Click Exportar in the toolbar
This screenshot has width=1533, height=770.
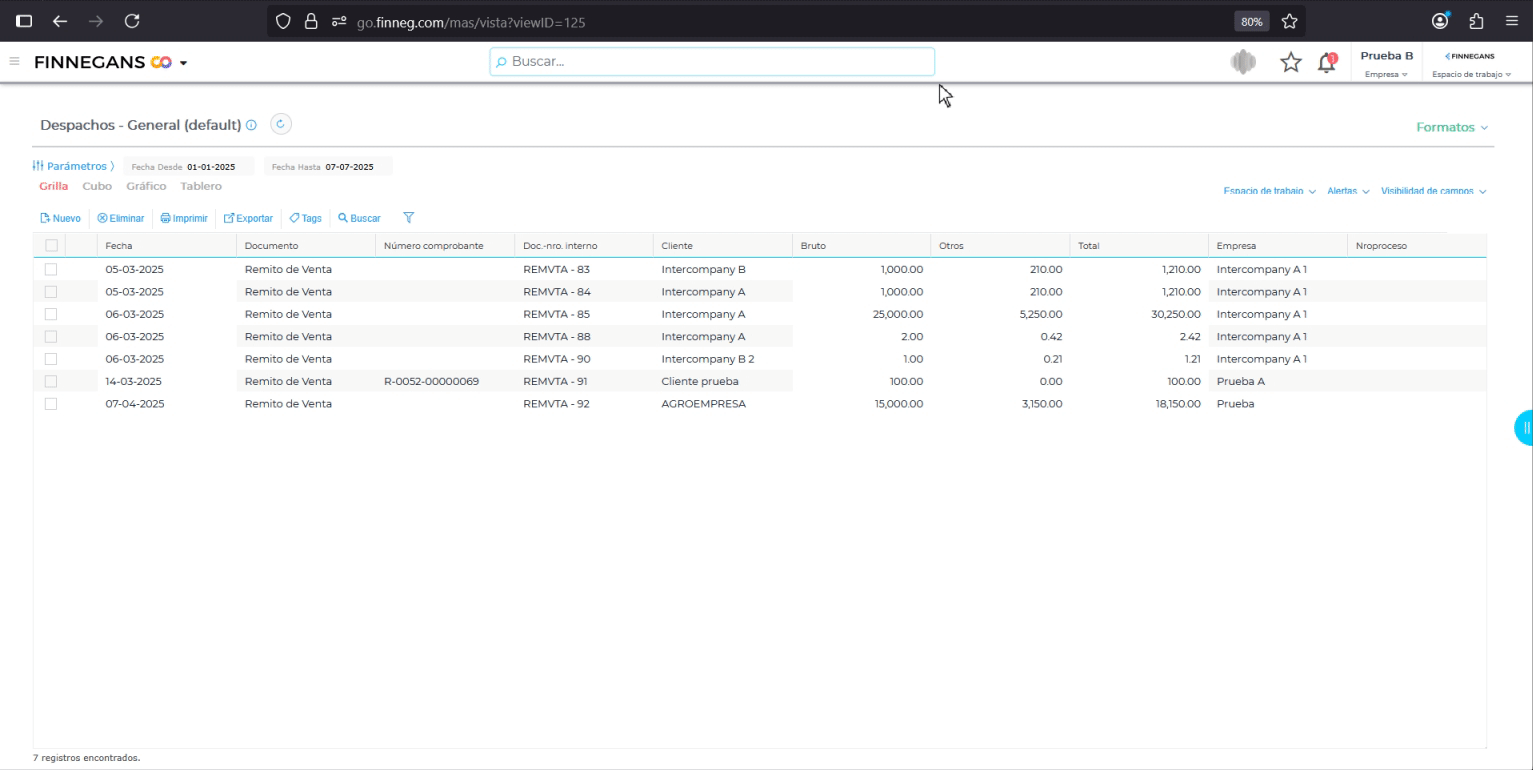tap(248, 218)
